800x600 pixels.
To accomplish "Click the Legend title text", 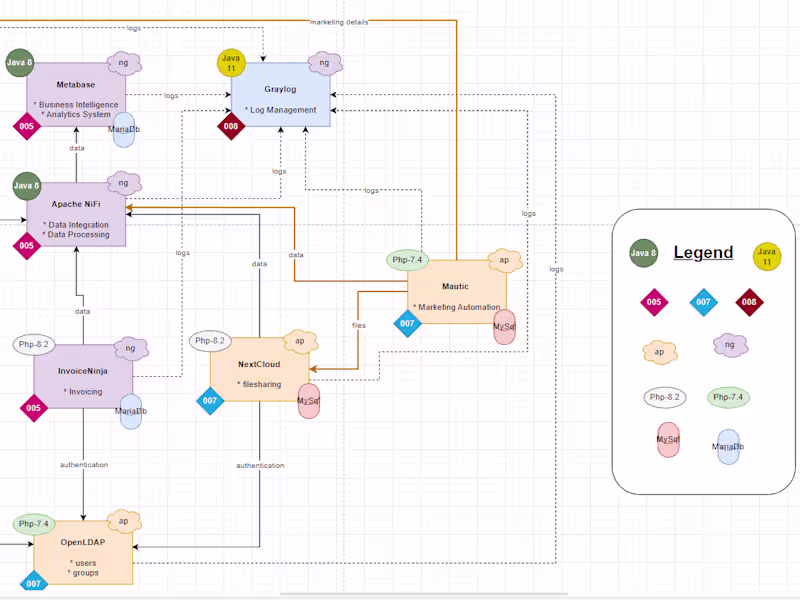I will pyautogui.click(x=703, y=253).
